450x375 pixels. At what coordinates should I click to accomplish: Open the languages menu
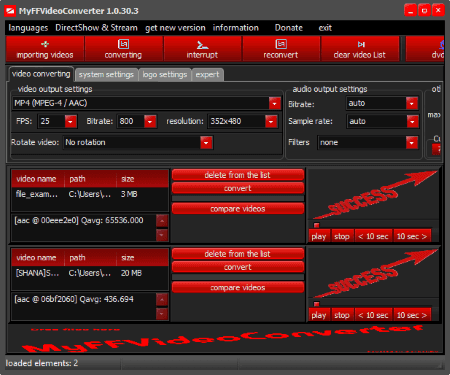coord(28,28)
